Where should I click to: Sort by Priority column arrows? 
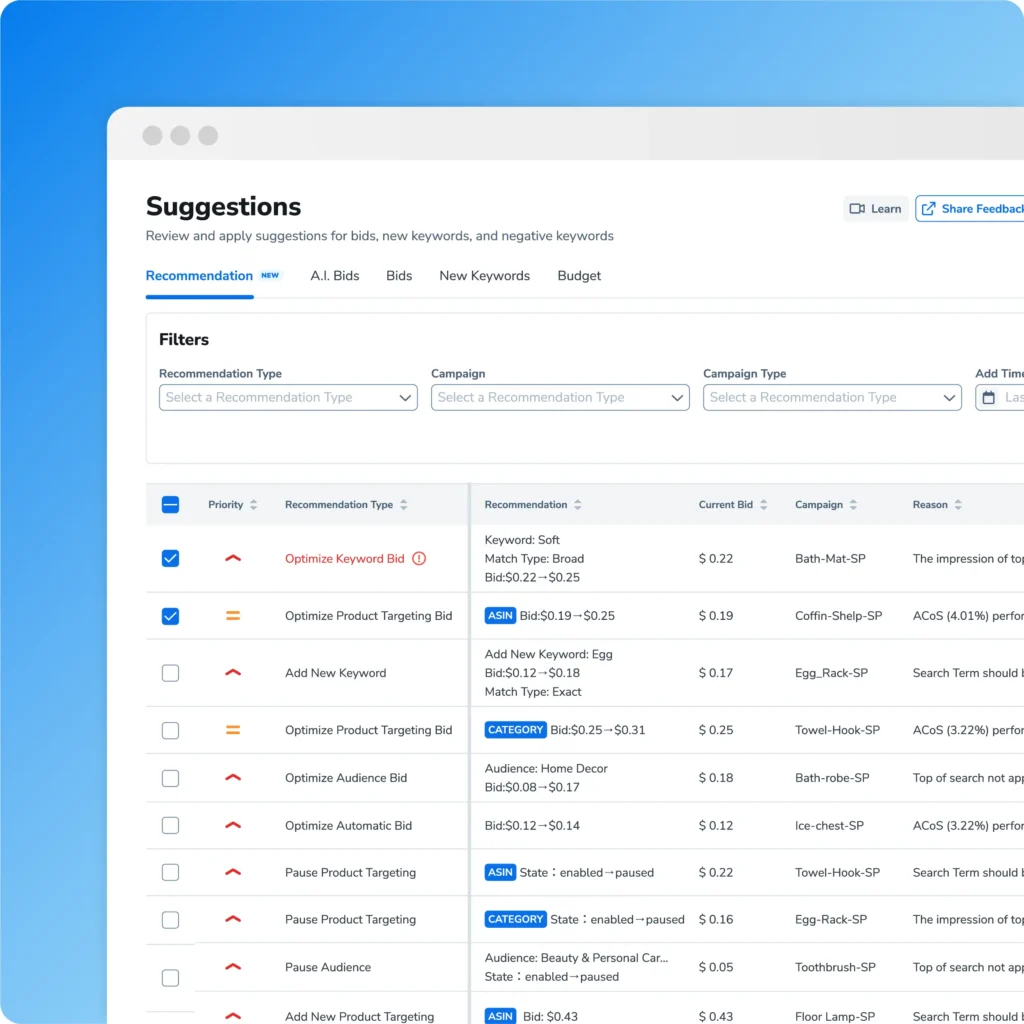point(253,505)
